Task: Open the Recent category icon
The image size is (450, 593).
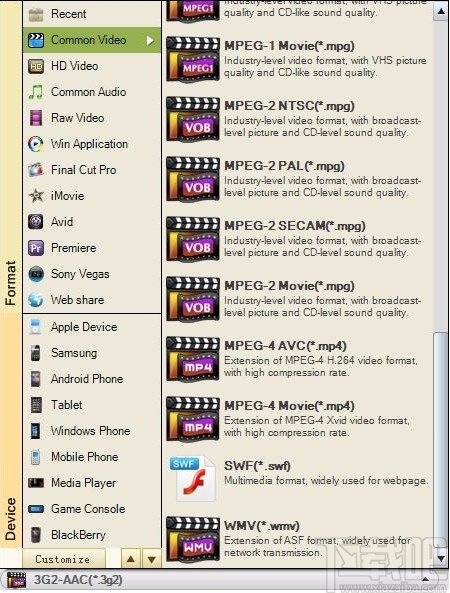Action: [x=36, y=14]
